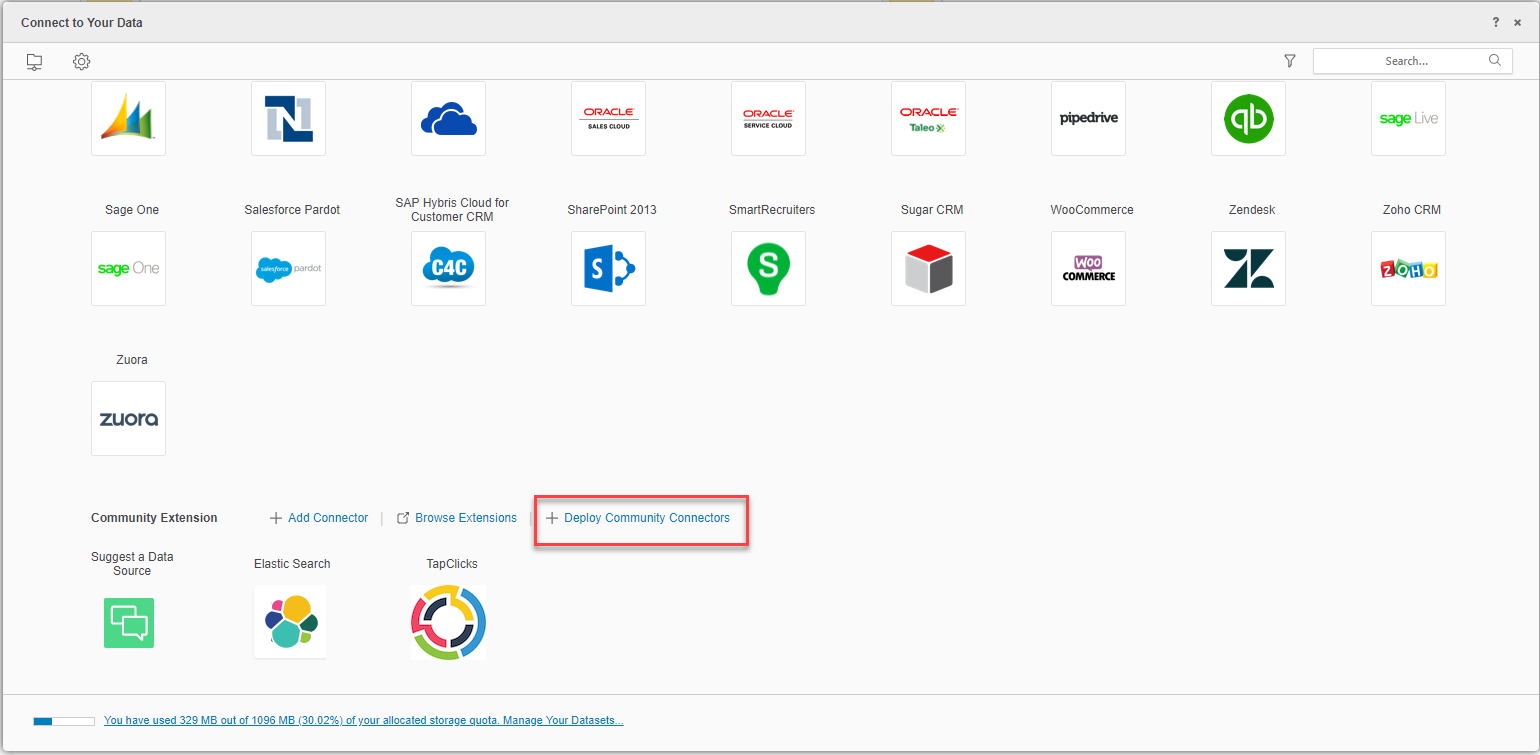Viewport: 1540px width, 755px height.
Task: Click the storage usage progress bar
Action: pos(64,721)
